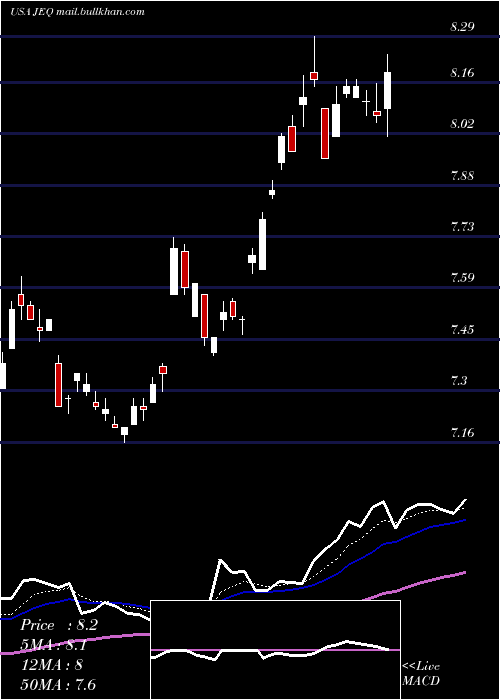The image size is (500, 700).
Task: Click the 12MA : 8 legend entry
Action: tap(52, 665)
